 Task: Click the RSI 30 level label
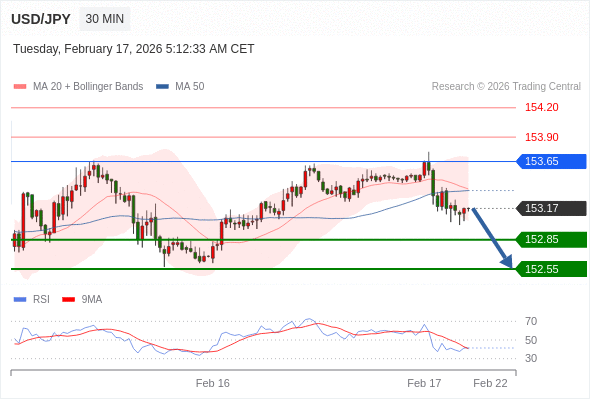pyautogui.click(x=531, y=358)
